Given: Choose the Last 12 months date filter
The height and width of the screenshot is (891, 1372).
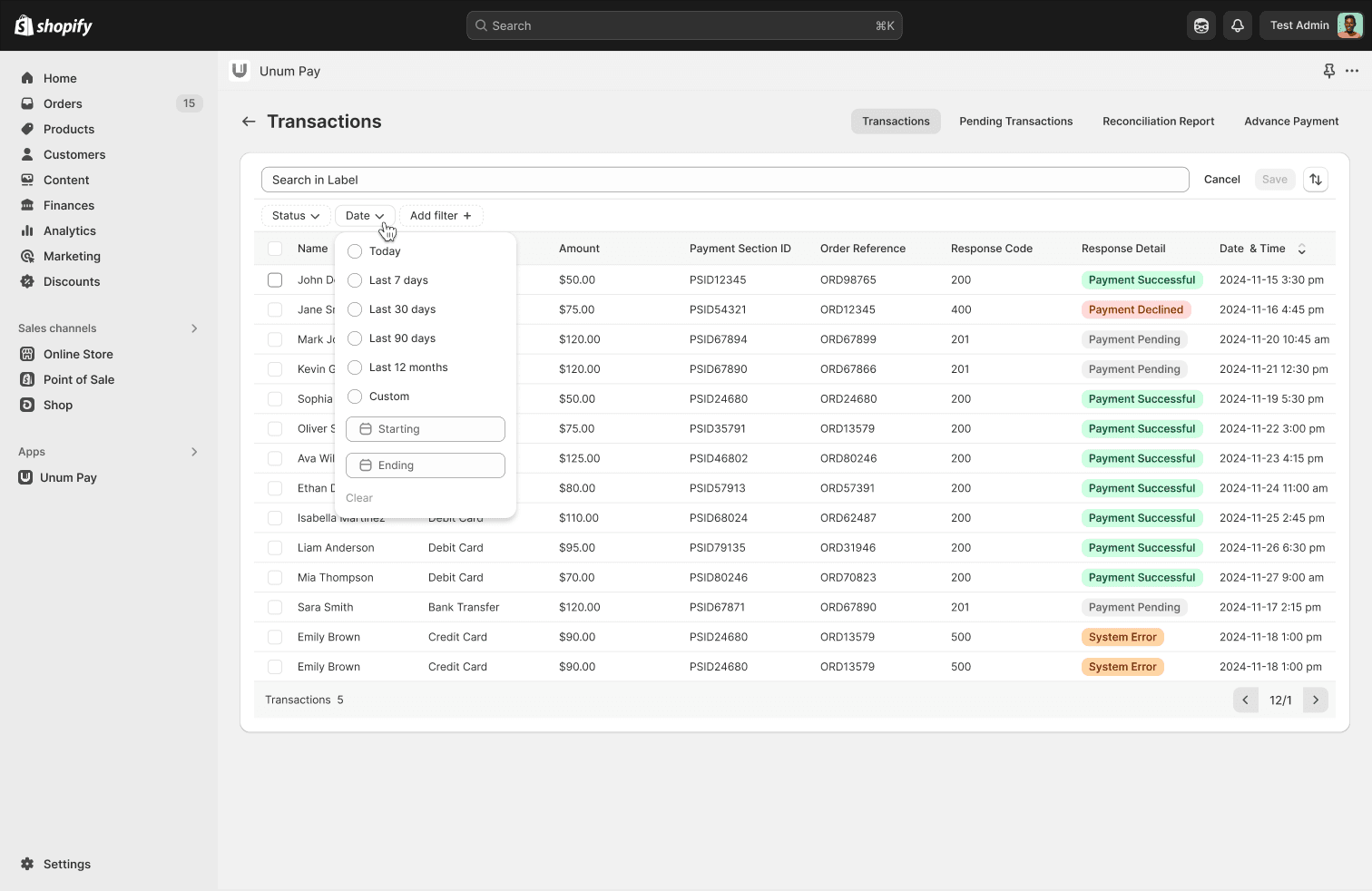Looking at the screenshot, I should coord(355,367).
